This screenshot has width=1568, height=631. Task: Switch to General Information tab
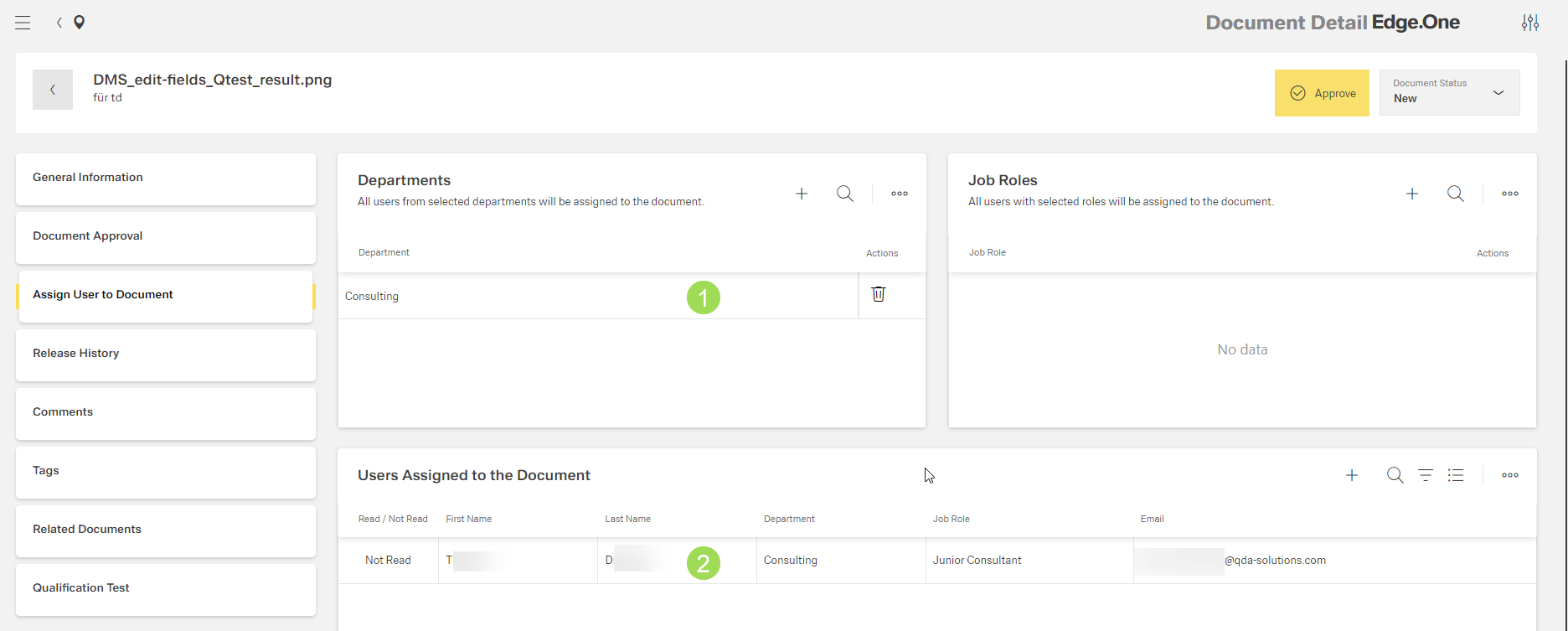165,178
